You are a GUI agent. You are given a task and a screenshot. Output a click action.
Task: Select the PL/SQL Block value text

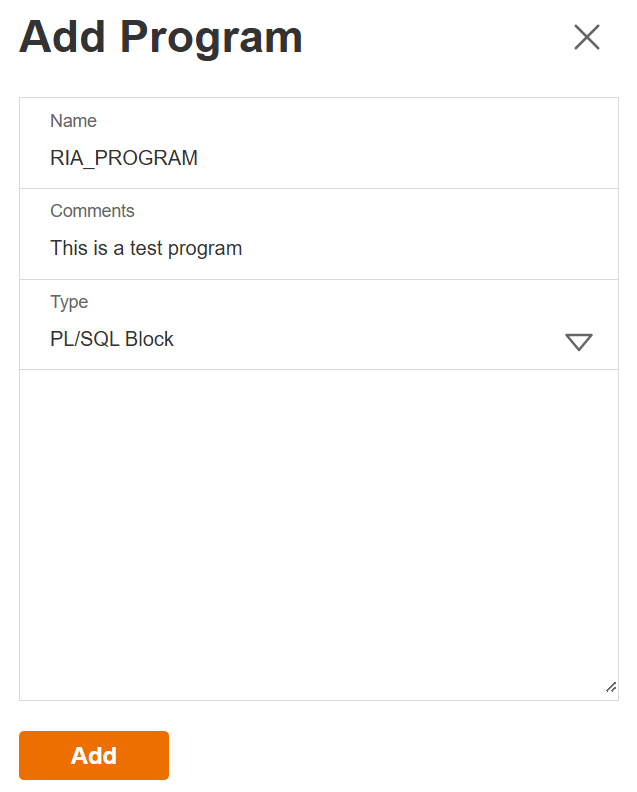click(x=112, y=340)
